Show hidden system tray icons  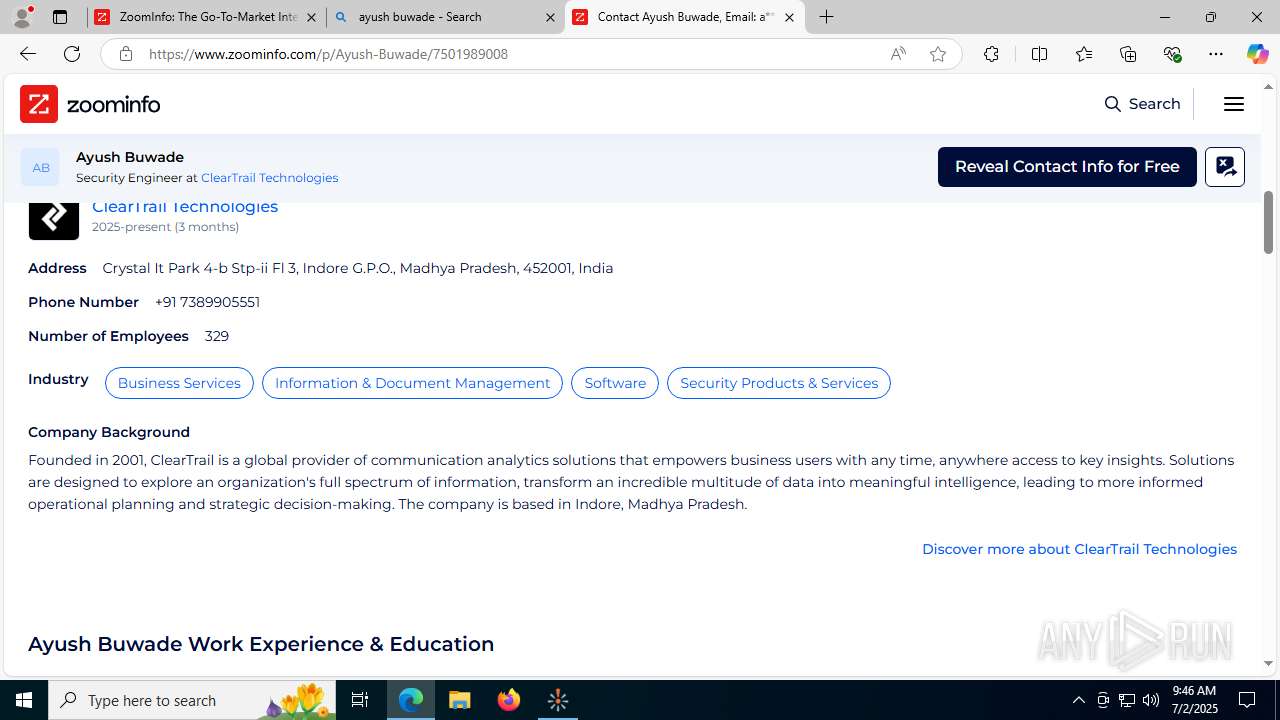coord(1078,700)
